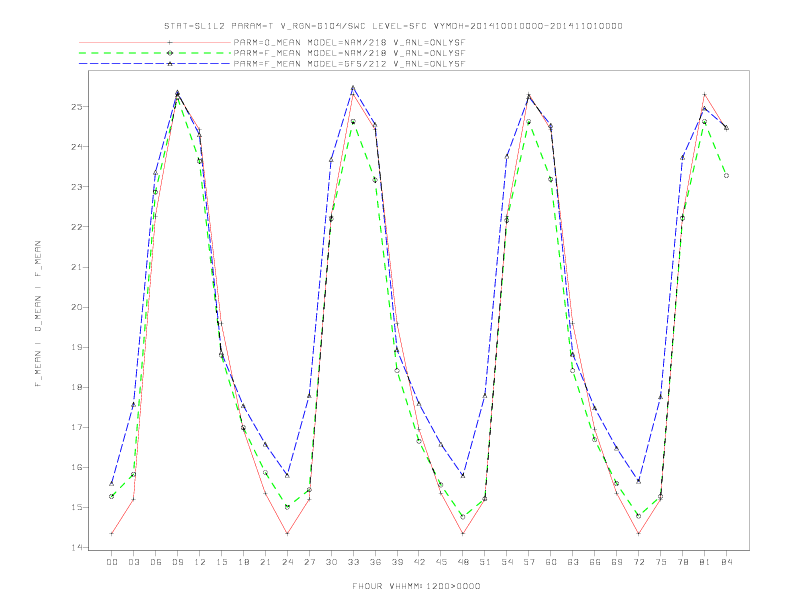The width and height of the screenshot is (792, 612).
Task: Click x-axis tick label 27
Action: 309,562
